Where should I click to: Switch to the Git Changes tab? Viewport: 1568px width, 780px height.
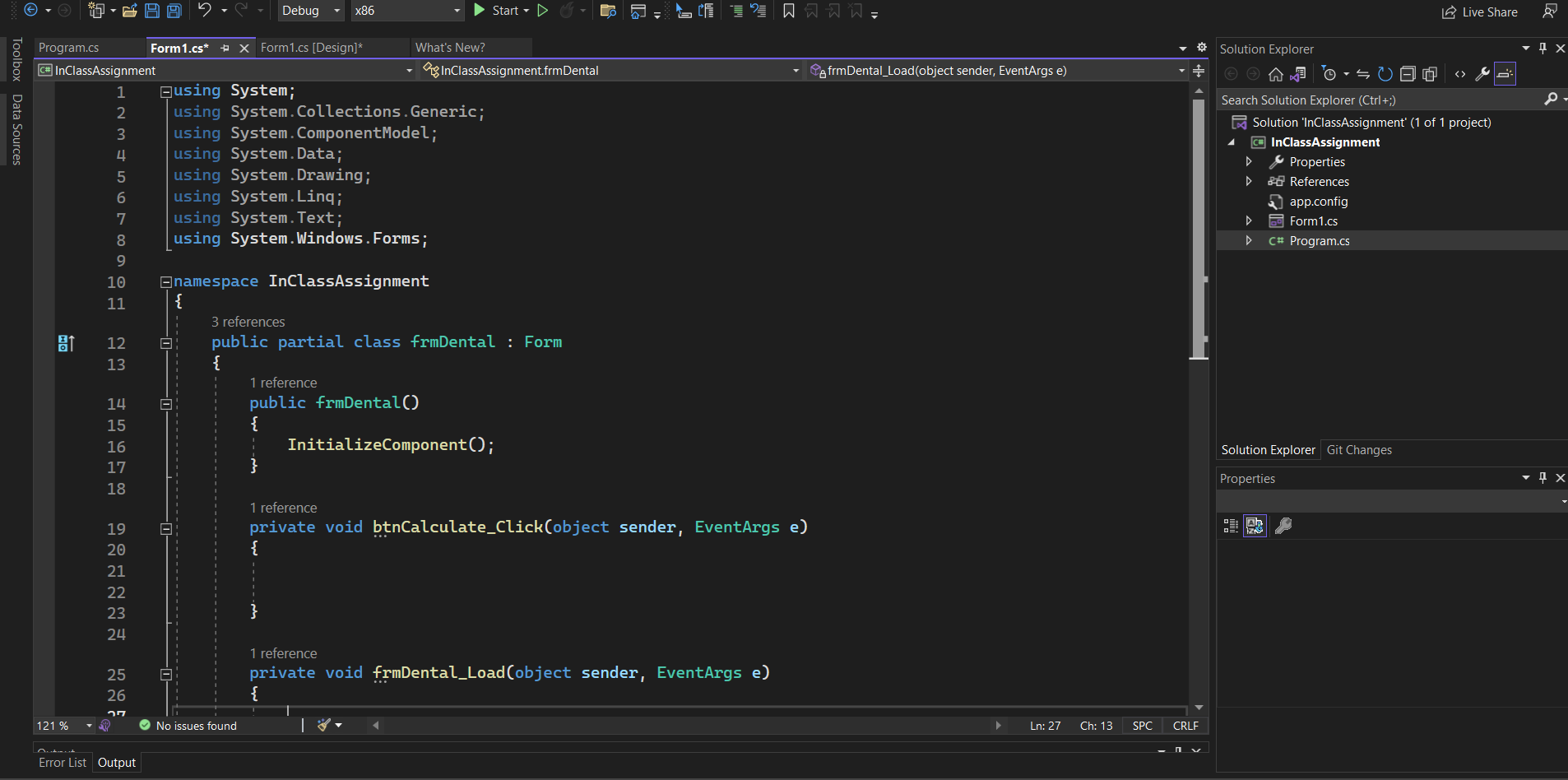point(1359,450)
